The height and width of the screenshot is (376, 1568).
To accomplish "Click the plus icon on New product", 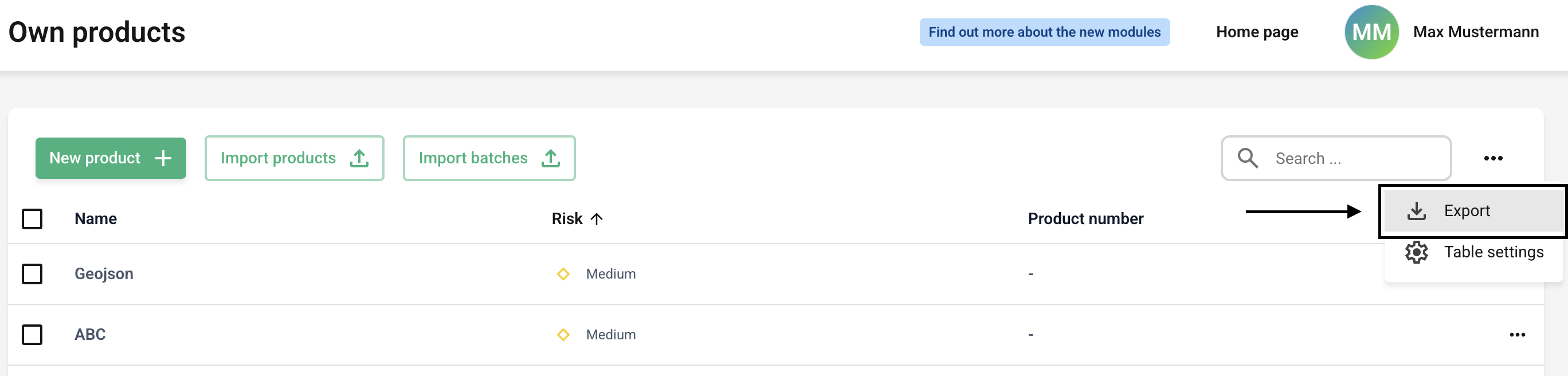I will (x=163, y=158).
